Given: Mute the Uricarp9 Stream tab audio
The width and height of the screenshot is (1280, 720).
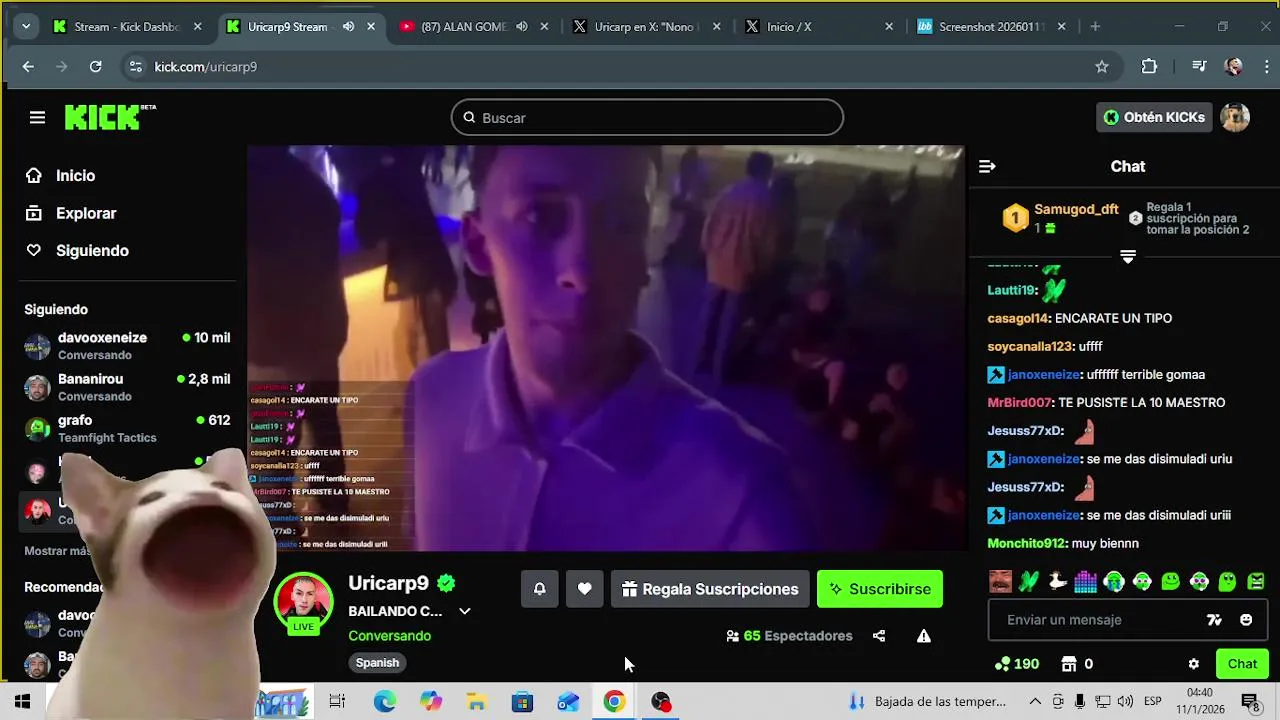Looking at the screenshot, I should click(348, 27).
